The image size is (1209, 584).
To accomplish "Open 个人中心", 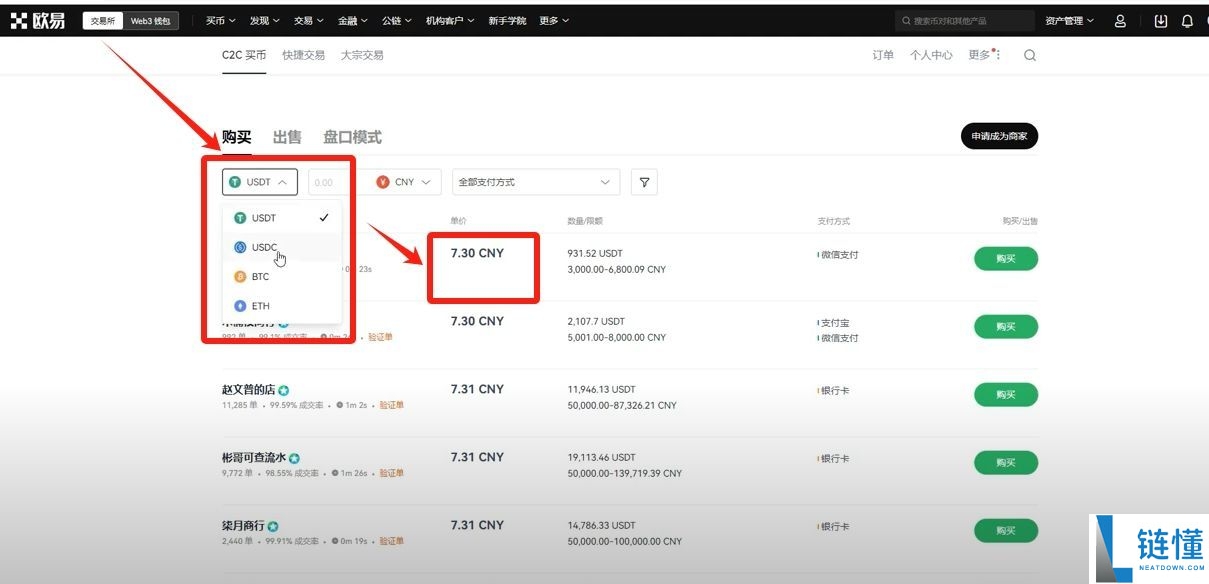I will (x=931, y=55).
